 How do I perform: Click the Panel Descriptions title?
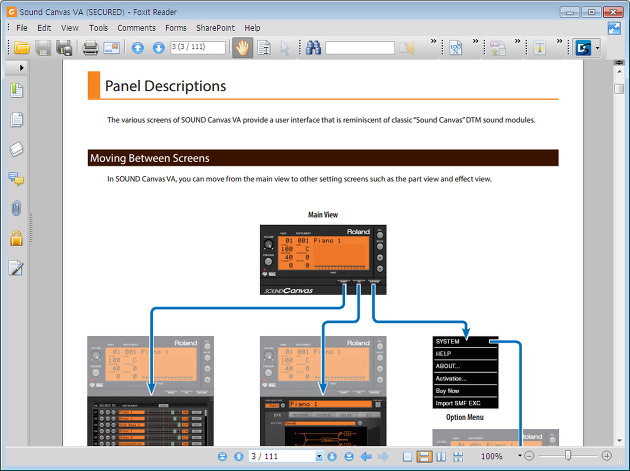(x=165, y=86)
